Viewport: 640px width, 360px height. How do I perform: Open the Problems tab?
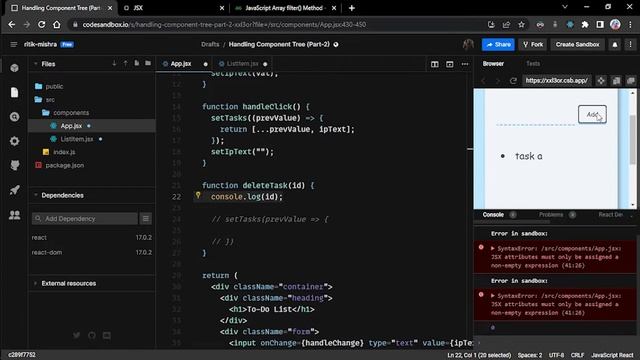click(x=551, y=215)
